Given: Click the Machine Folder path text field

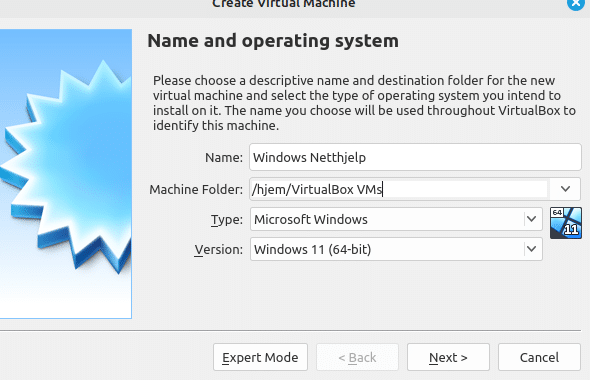Looking at the screenshot, I should point(399,189).
